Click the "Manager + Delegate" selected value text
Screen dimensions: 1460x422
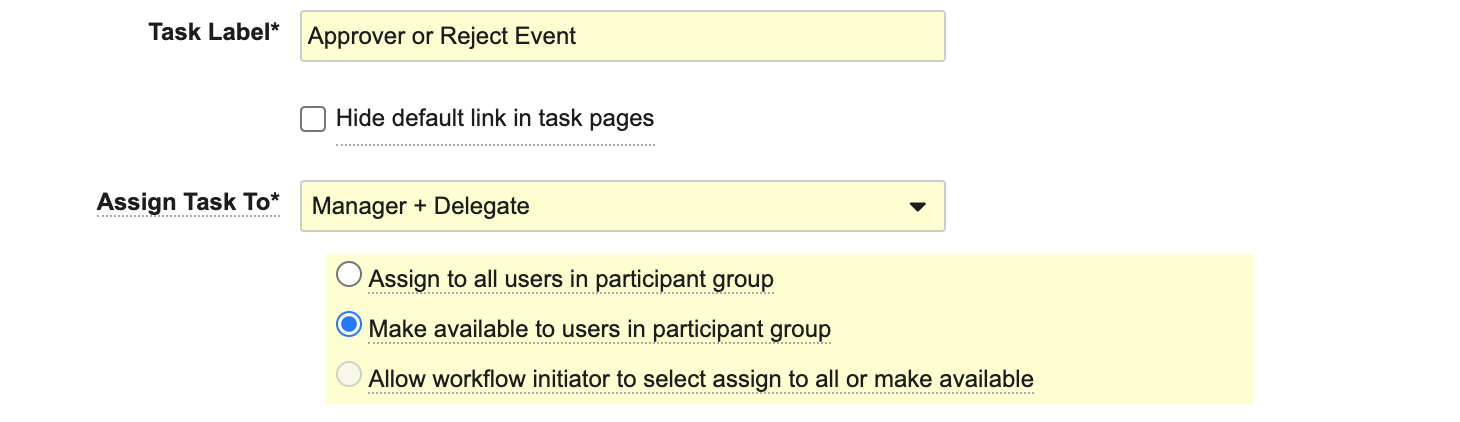point(420,207)
